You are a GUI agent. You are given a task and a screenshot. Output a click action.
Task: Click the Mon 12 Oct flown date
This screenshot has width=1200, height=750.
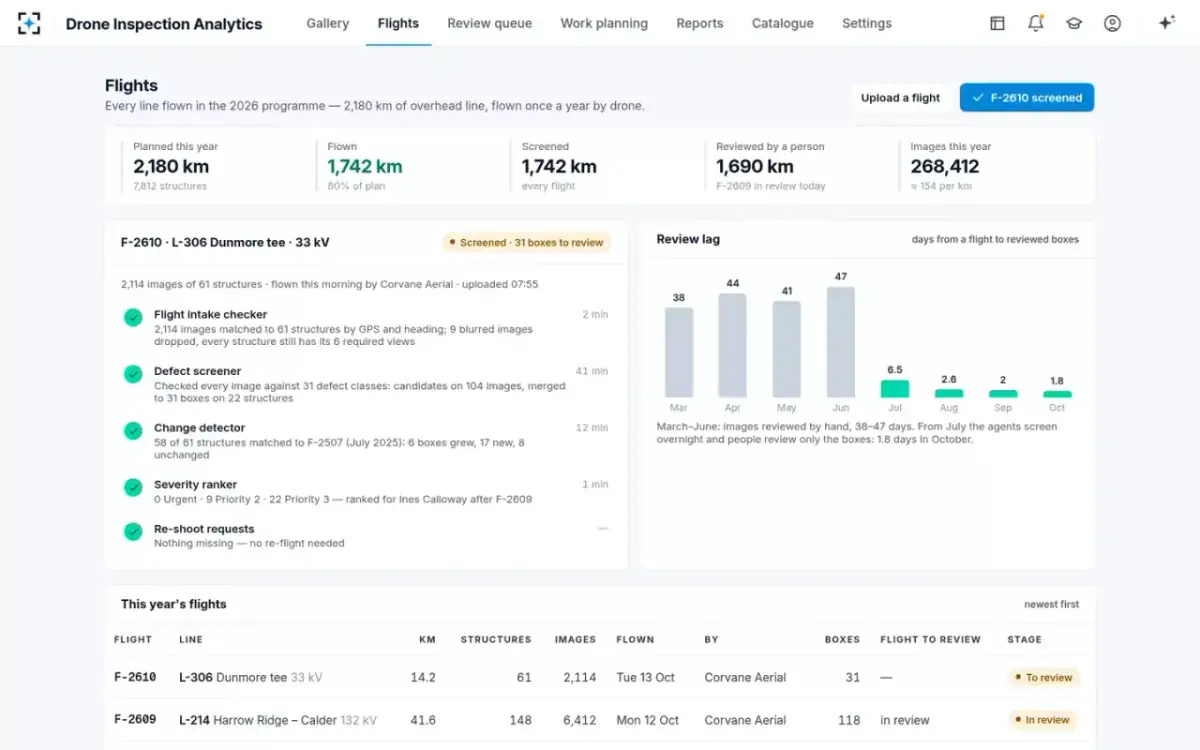(x=647, y=720)
